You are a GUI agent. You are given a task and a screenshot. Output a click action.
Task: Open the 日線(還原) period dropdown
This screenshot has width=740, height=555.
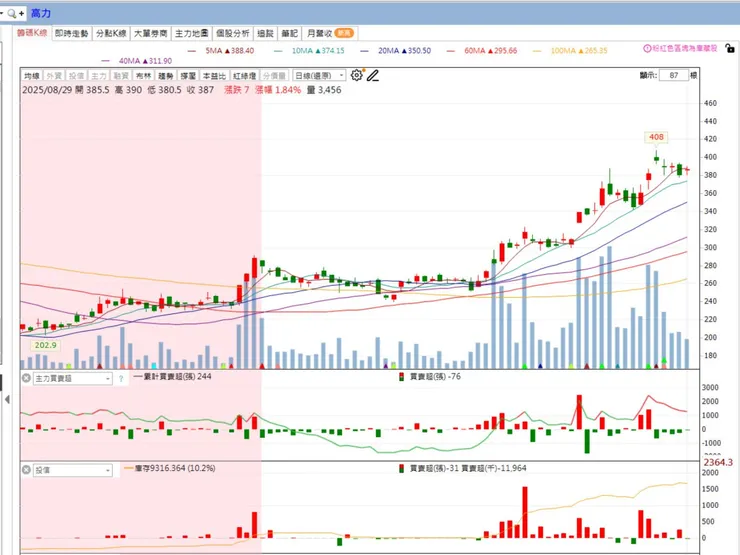pyautogui.click(x=319, y=76)
